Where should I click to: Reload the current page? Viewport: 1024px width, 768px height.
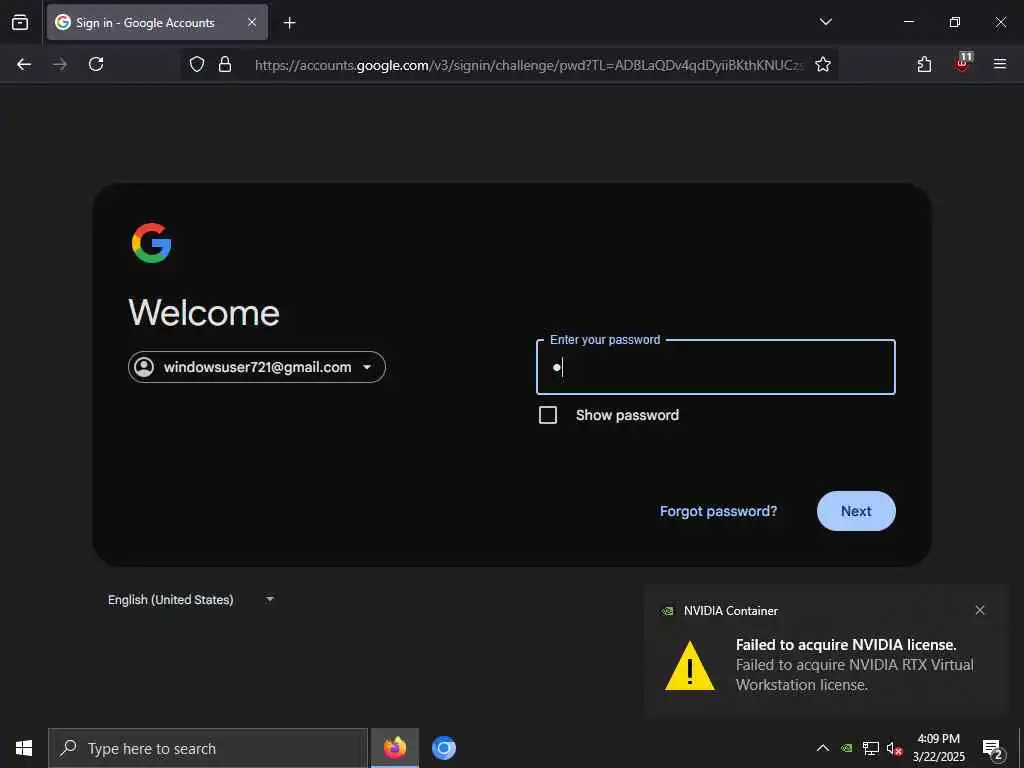tap(96, 64)
